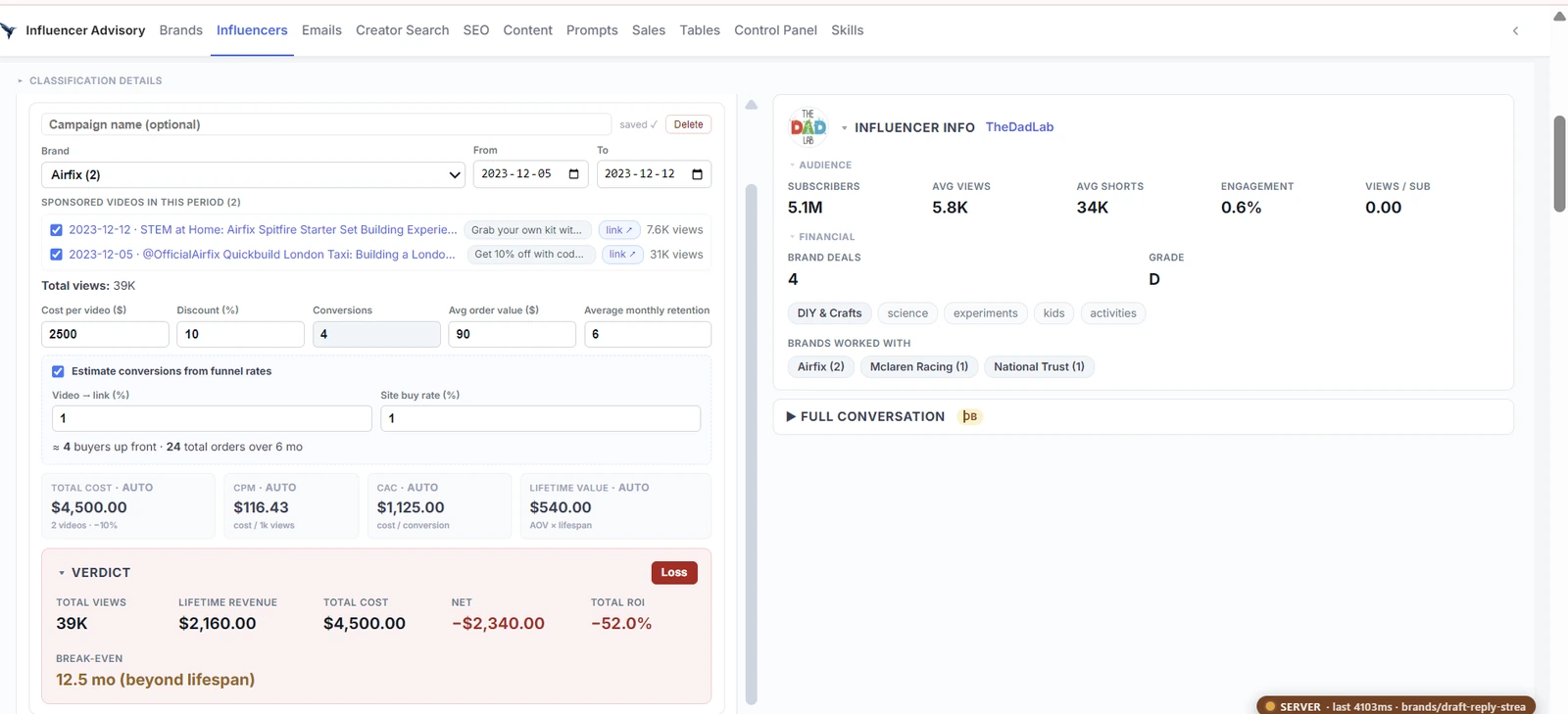Click the Delete campaign button

coord(688,124)
